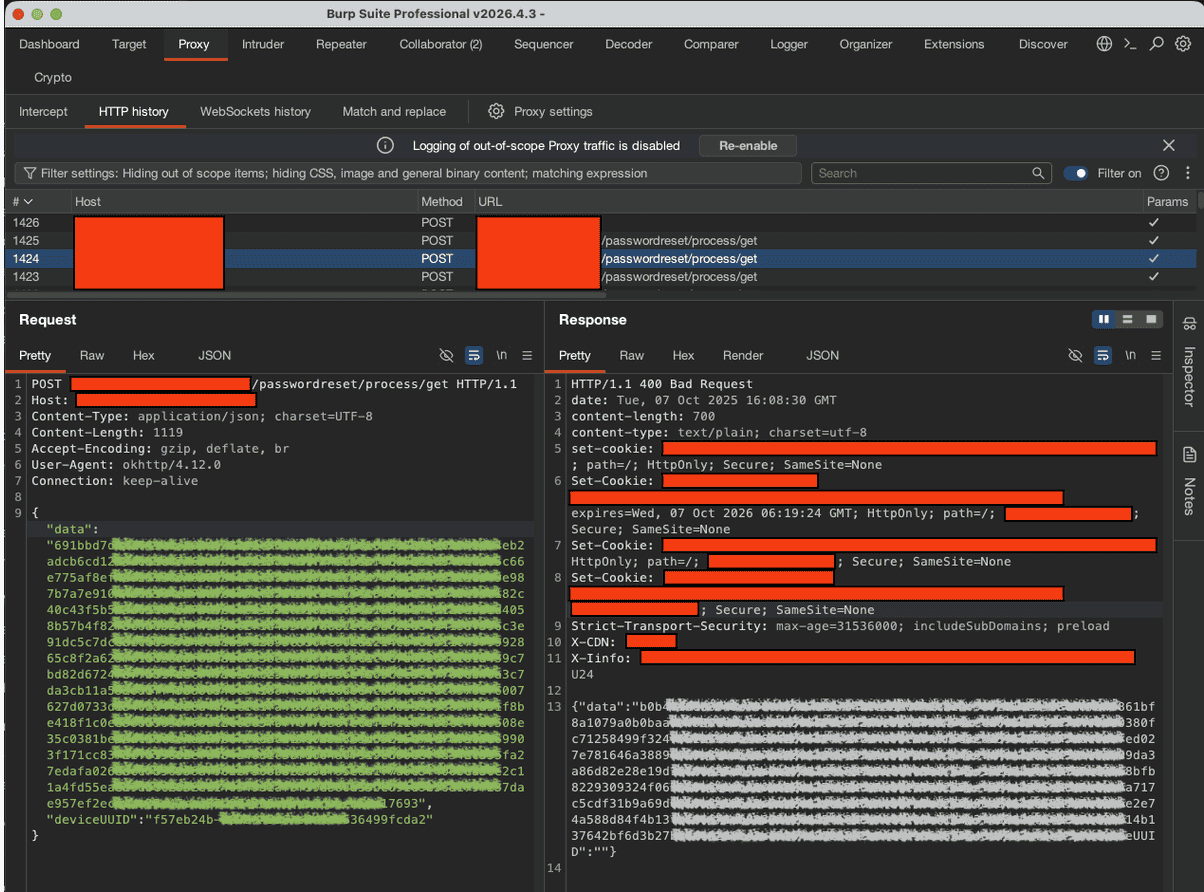
Task: Open Request pane hamburger options menu
Action: (527, 355)
